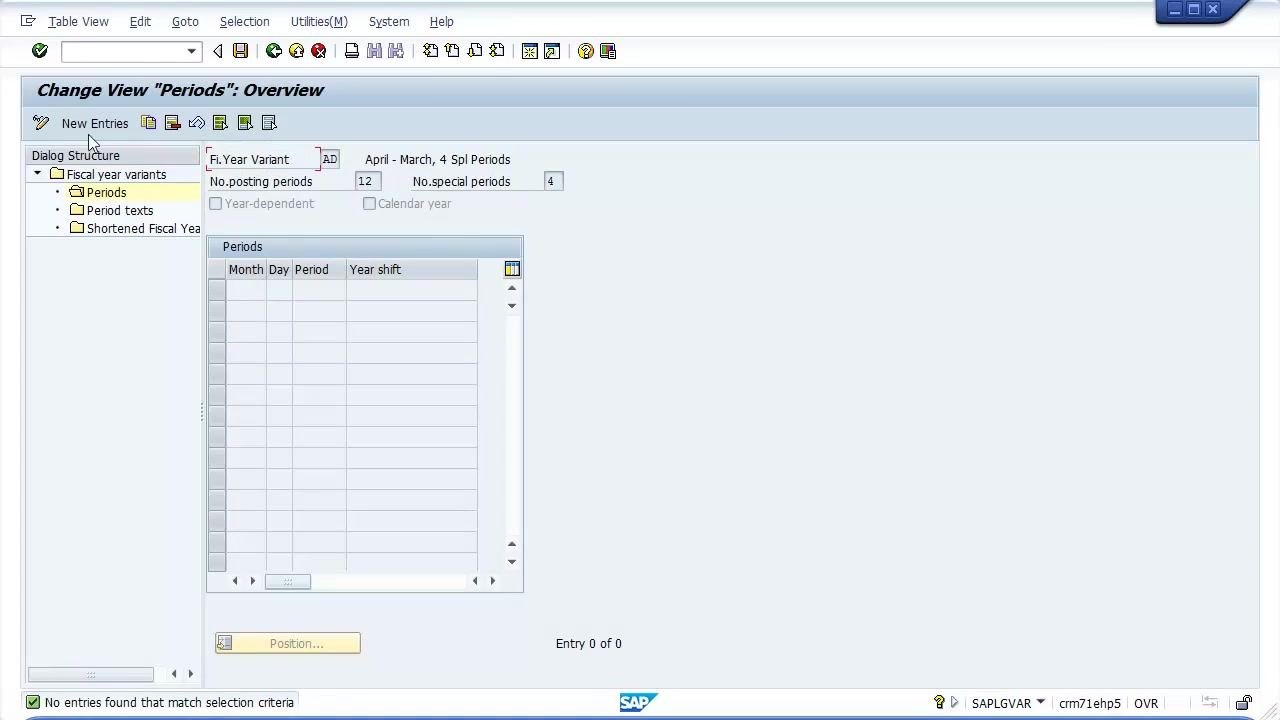The width and height of the screenshot is (1280, 720).
Task: Click the Last Page icon
Action: point(497,51)
